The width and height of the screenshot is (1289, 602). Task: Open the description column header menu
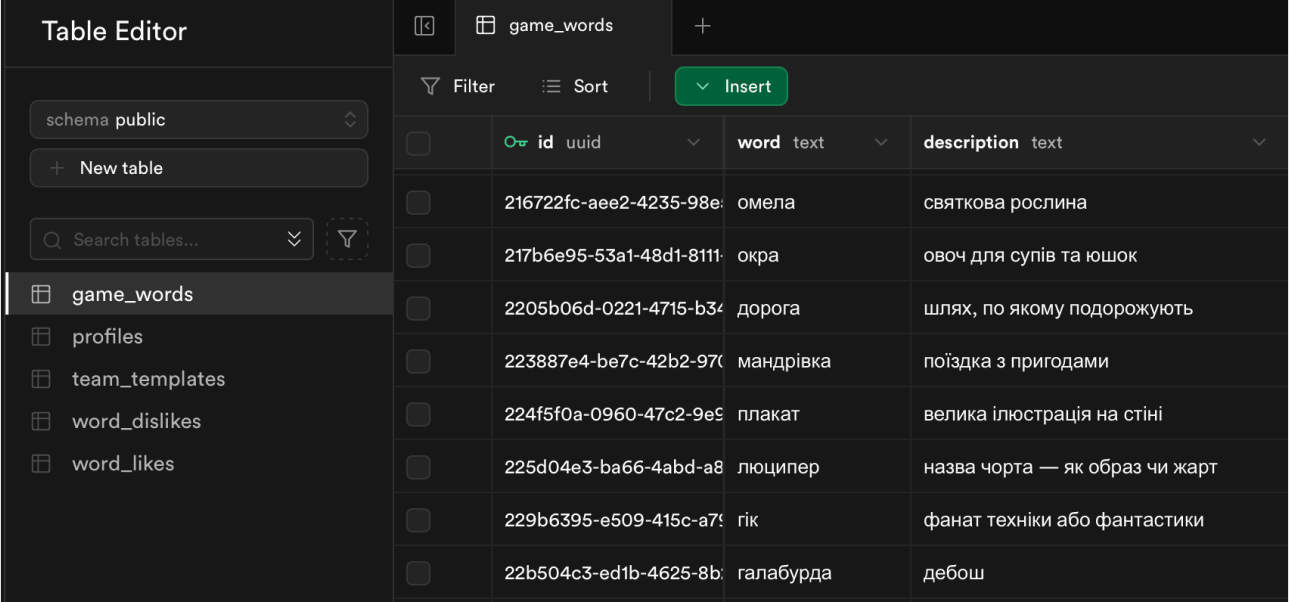1259,143
